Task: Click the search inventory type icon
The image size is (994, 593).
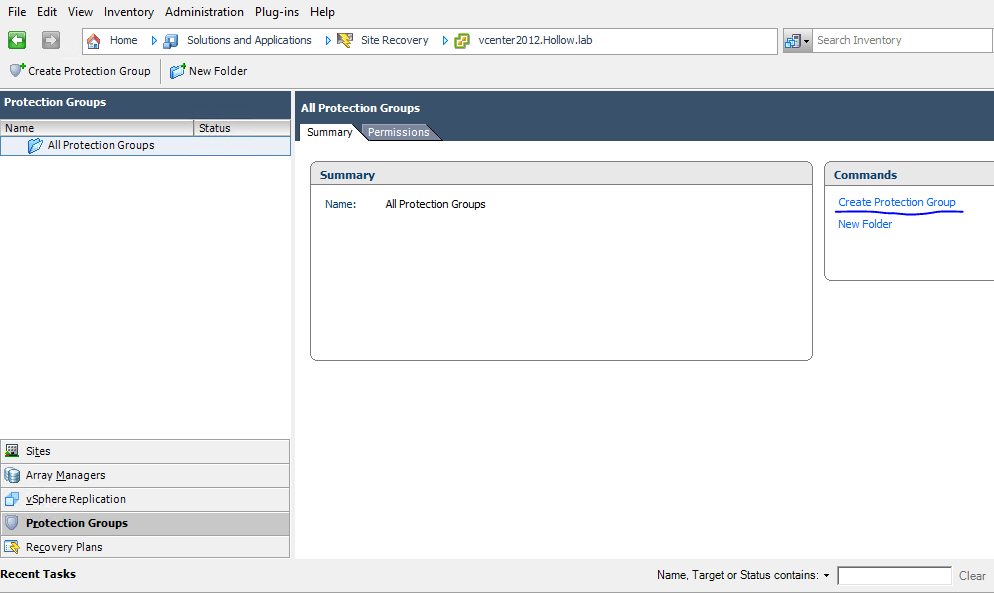Action: tap(792, 41)
